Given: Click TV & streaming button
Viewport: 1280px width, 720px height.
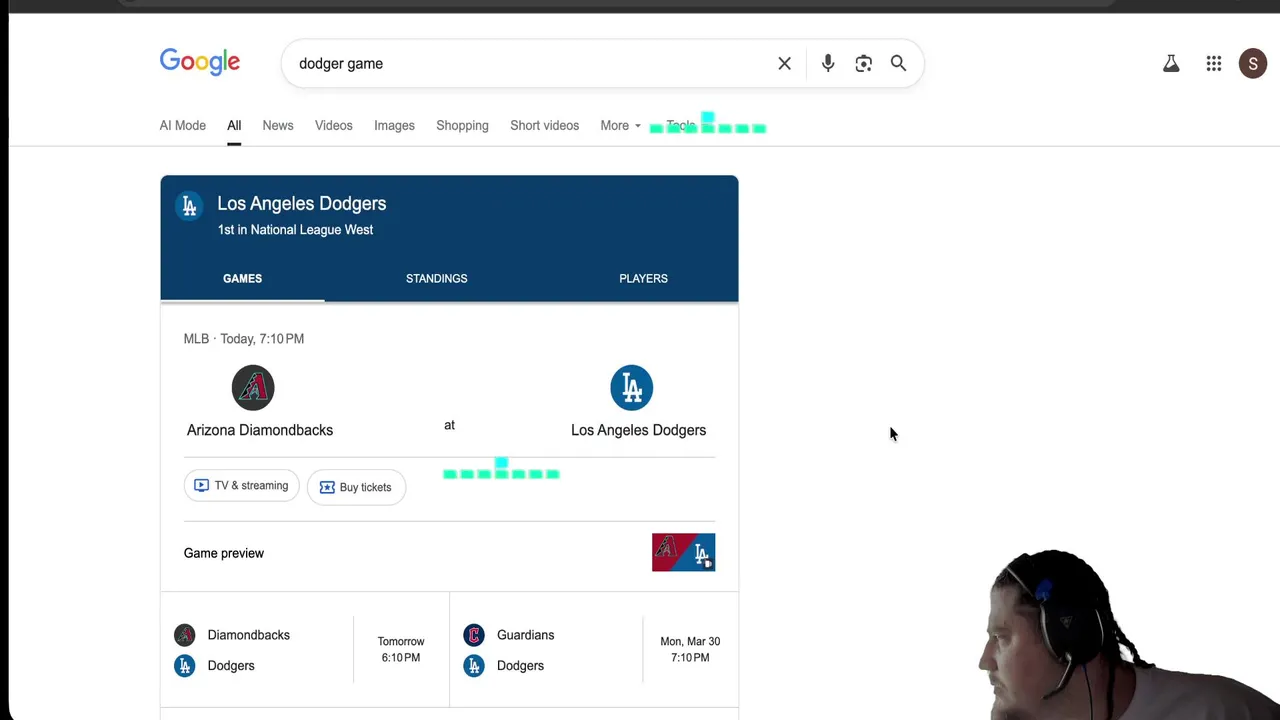Looking at the screenshot, I should (241, 486).
